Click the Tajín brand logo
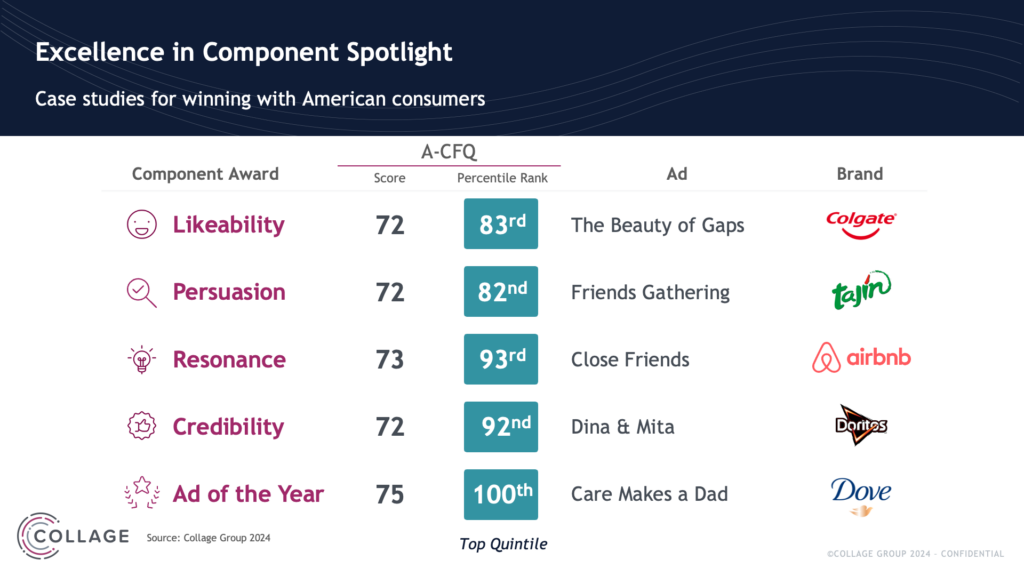Image resolution: width=1024 pixels, height=576 pixels. pos(861,290)
